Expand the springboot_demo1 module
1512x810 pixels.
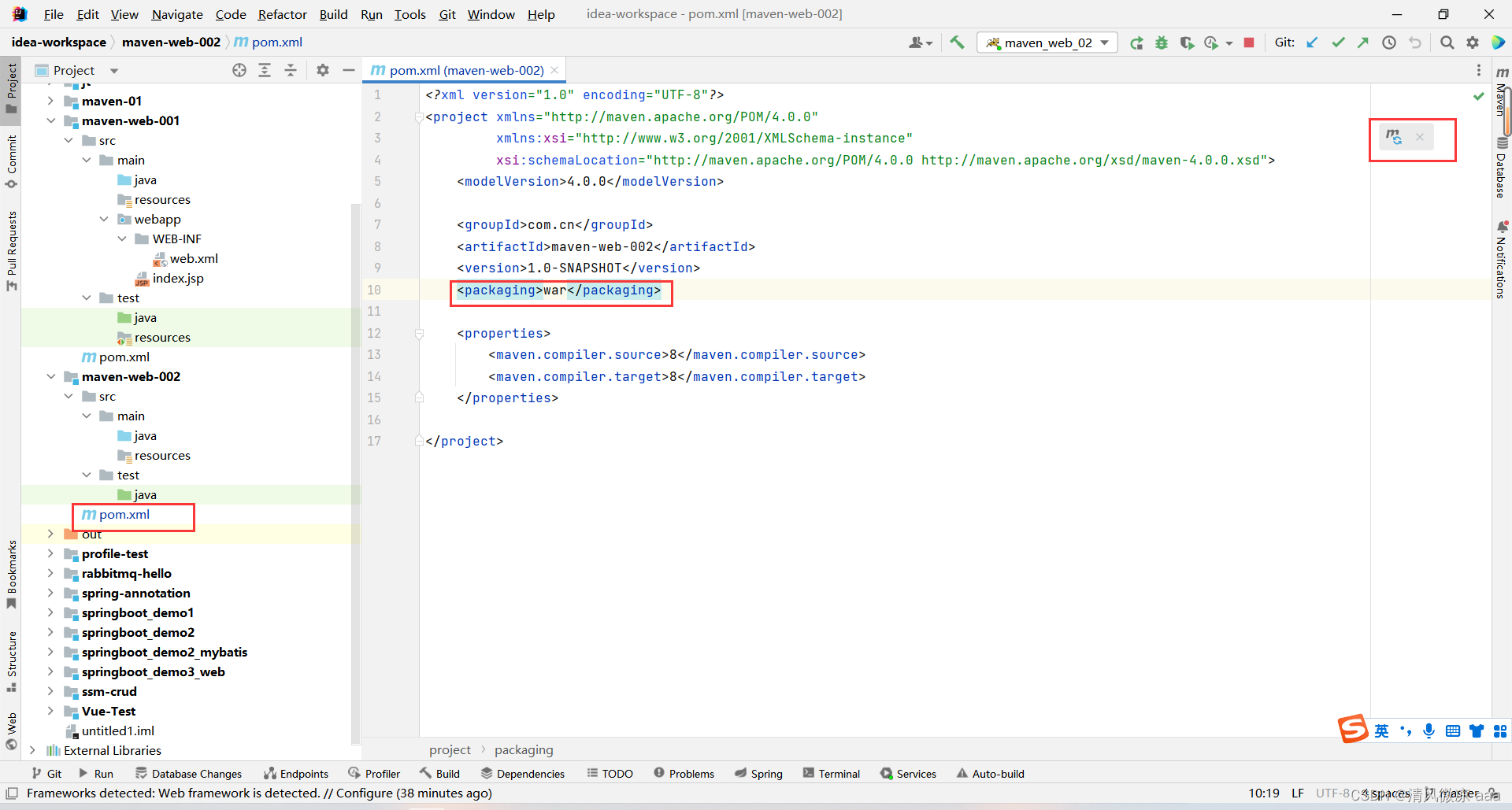(50, 612)
